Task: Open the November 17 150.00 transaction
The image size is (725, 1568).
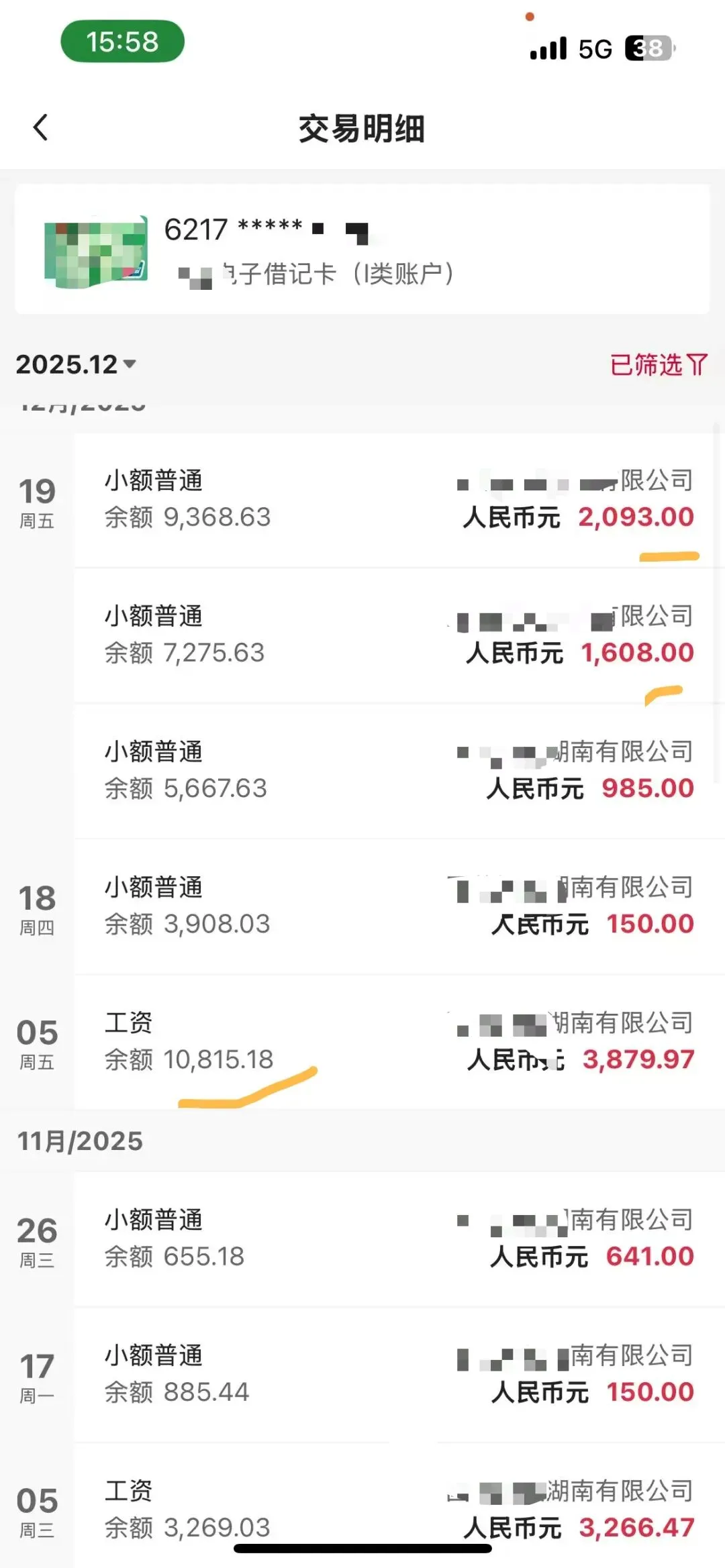Action: pos(399,1374)
